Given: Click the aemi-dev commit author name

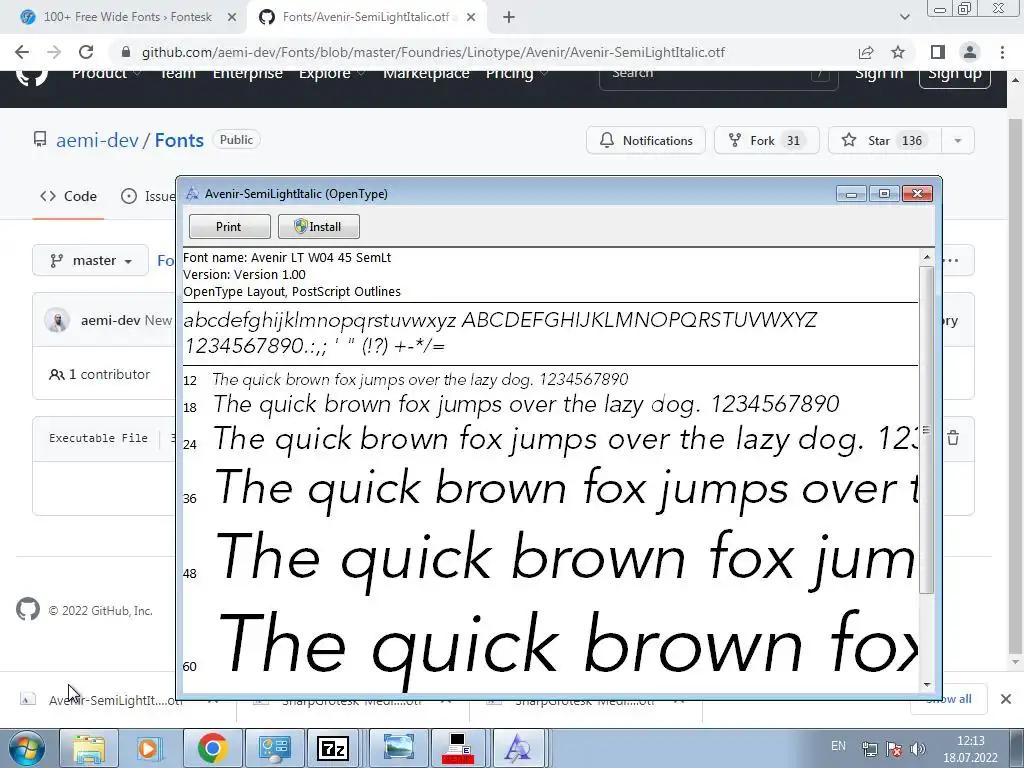Looking at the screenshot, I should [110, 321].
